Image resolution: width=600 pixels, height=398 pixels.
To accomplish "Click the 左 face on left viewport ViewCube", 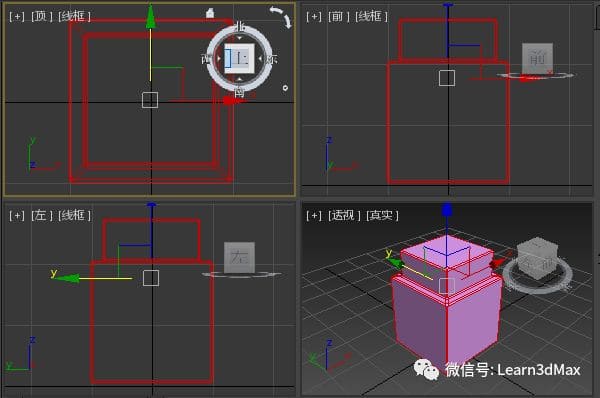I will [x=239, y=257].
